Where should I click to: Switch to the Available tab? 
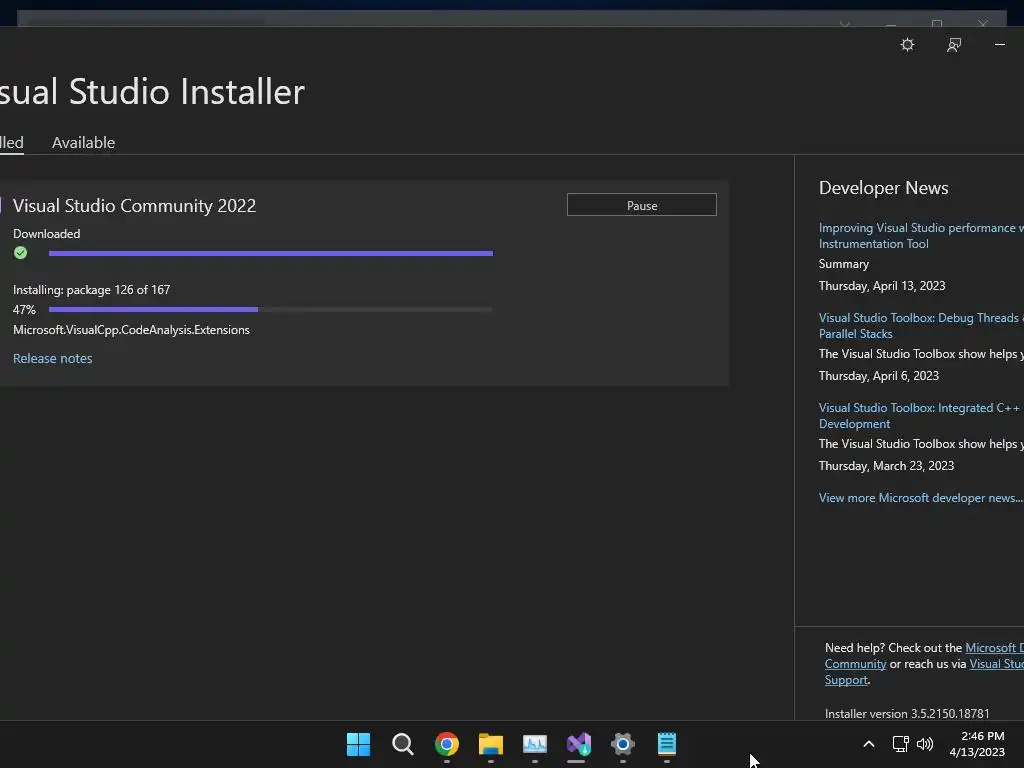tap(84, 142)
